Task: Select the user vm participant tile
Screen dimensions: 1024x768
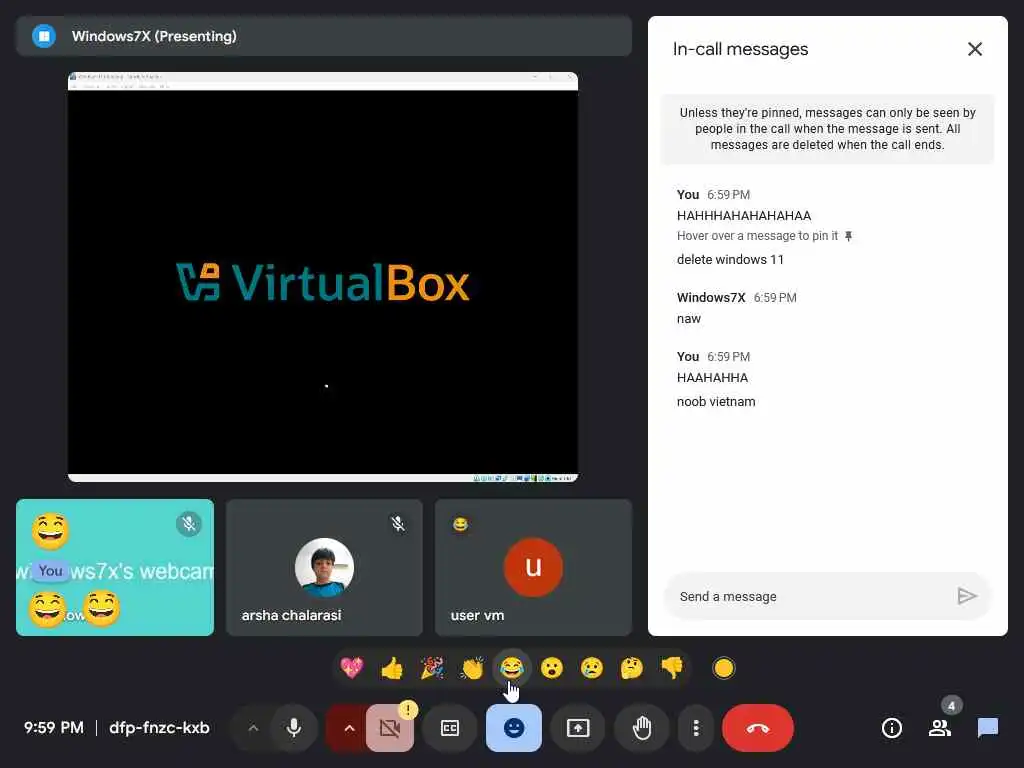Action: pyautogui.click(x=533, y=568)
